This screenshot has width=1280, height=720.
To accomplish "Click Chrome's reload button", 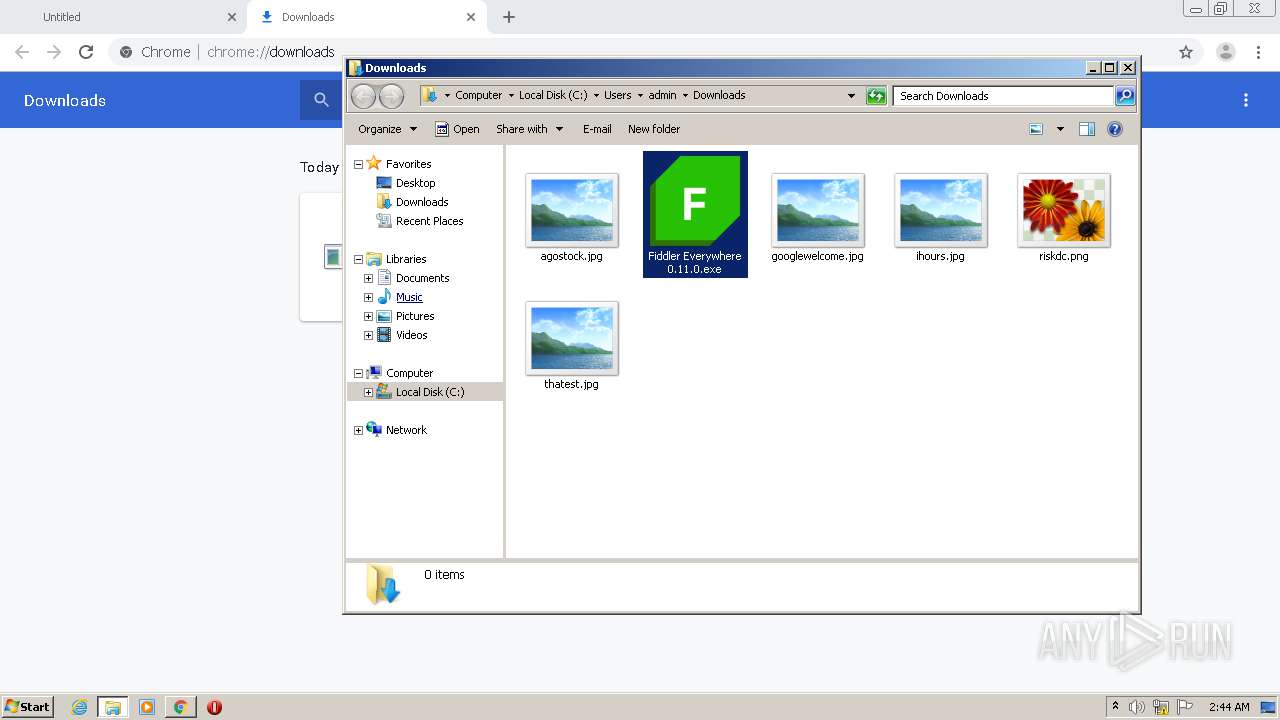I will point(86,52).
